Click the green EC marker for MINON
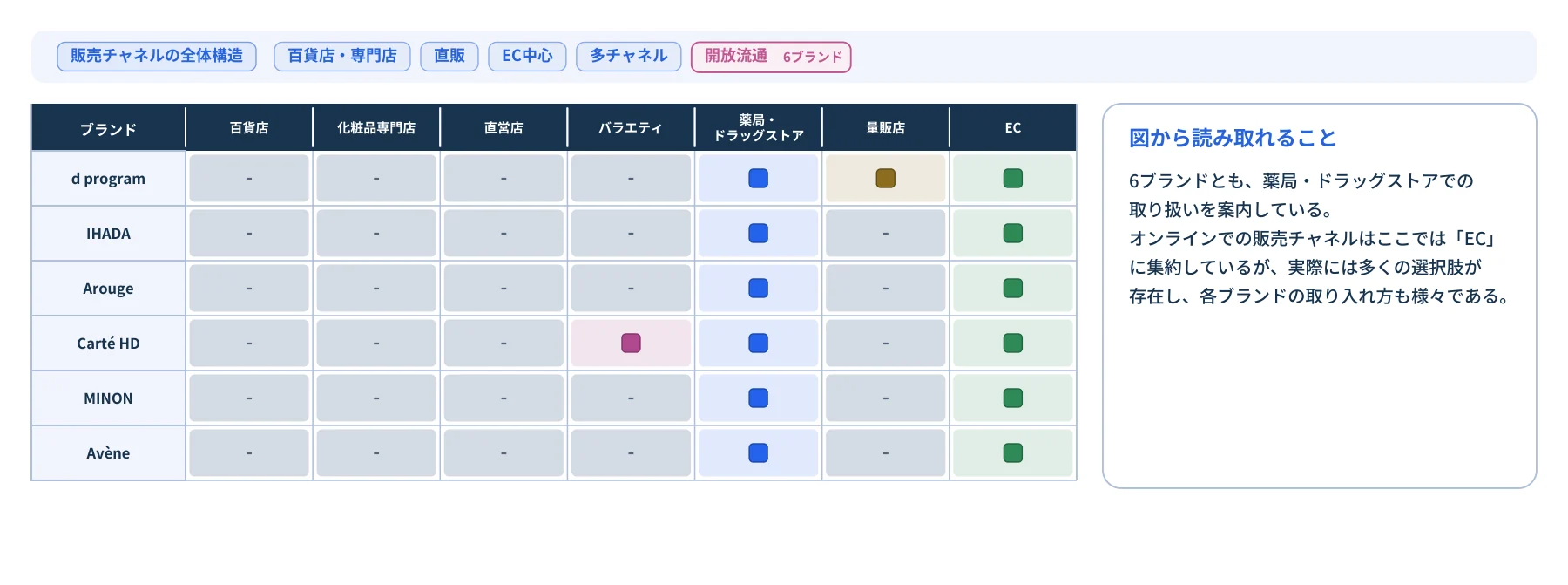This screenshot has height=585, width=1568. pos(1013,398)
